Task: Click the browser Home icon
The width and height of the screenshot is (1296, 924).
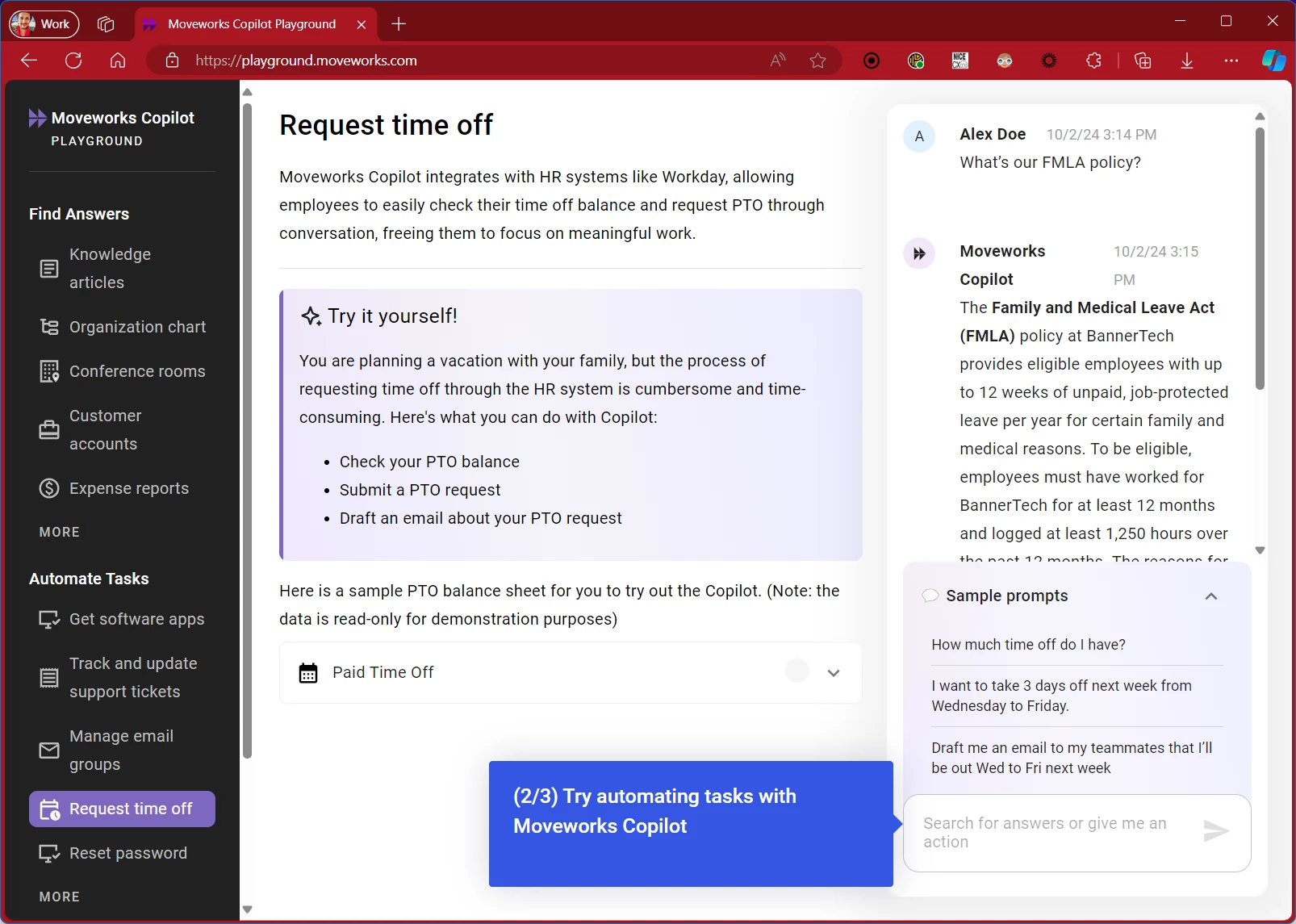Action: pyautogui.click(x=118, y=61)
